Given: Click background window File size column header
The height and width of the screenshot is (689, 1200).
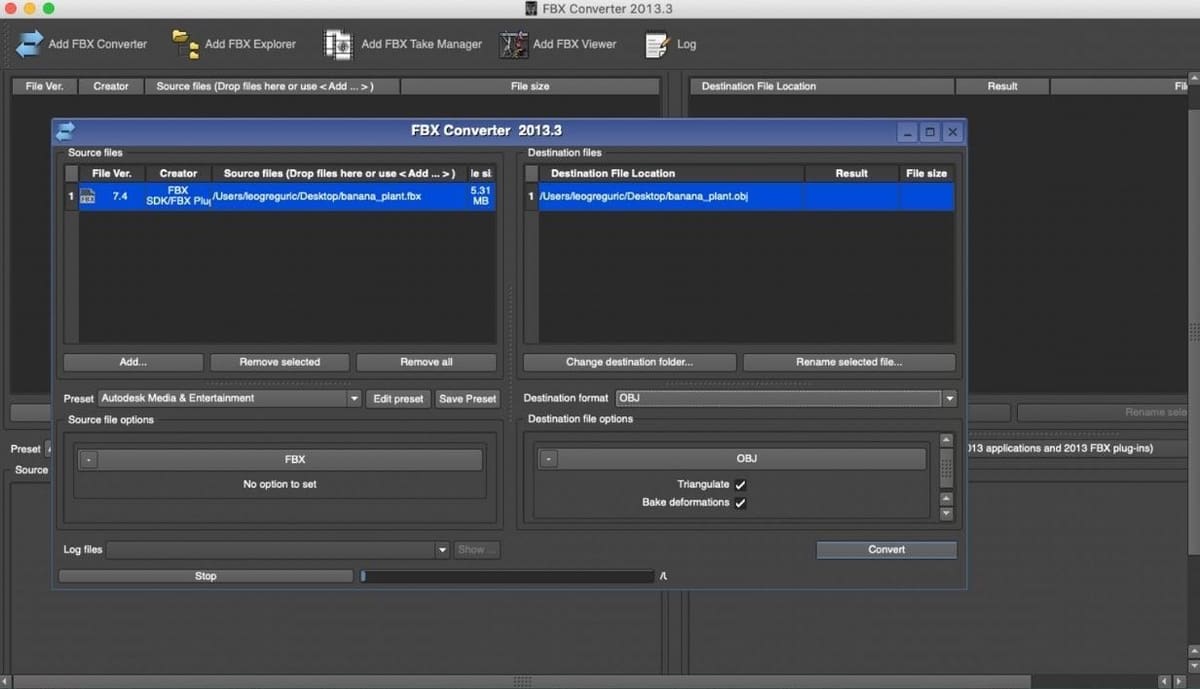Looking at the screenshot, I should point(530,86).
